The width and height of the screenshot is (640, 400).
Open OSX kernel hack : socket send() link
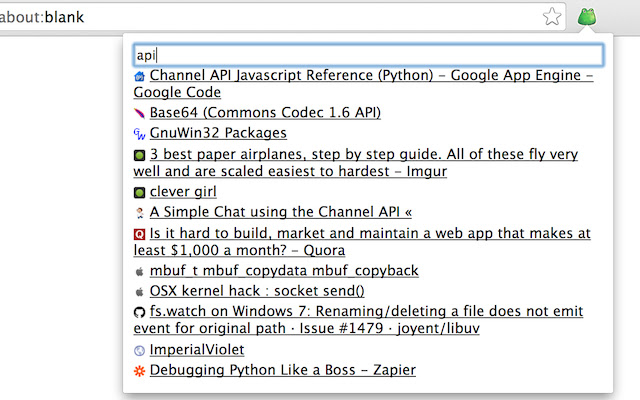pos(257,291)
